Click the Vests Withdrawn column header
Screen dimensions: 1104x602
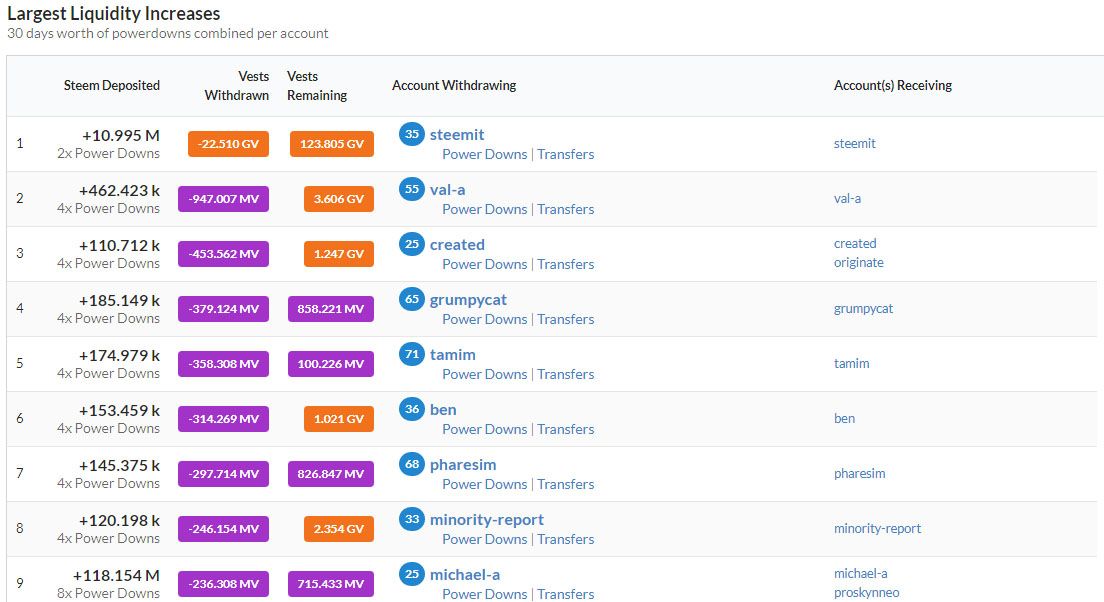tap(237, 85)
